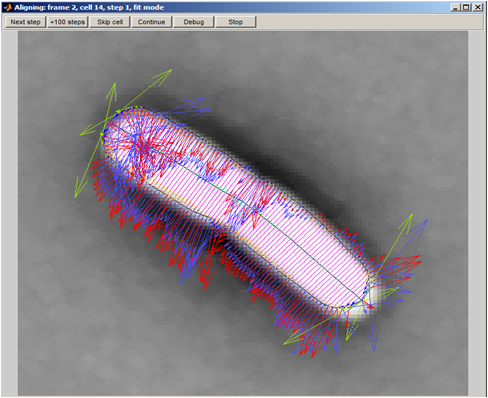Click the 'Aligning: frame 2, cell 14' title text
This screenshot has width=488, height=398.
pyautogui.click(x=54, y=7)
